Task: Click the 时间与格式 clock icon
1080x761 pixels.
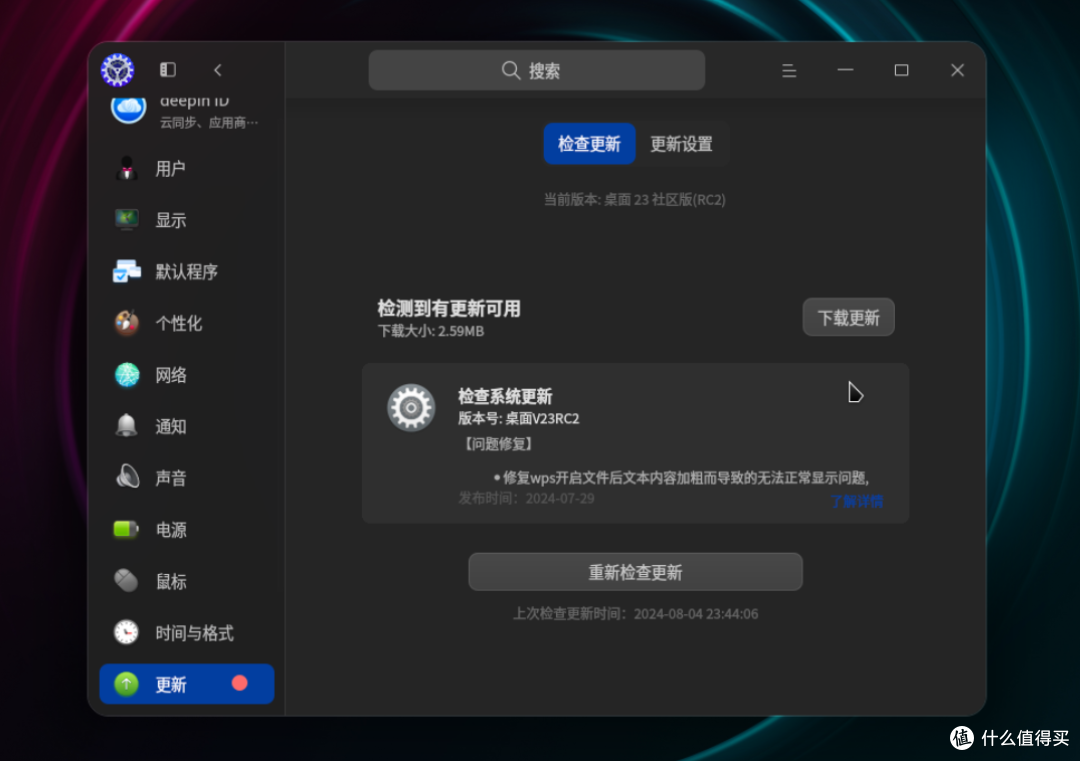Action: point(127,632)
